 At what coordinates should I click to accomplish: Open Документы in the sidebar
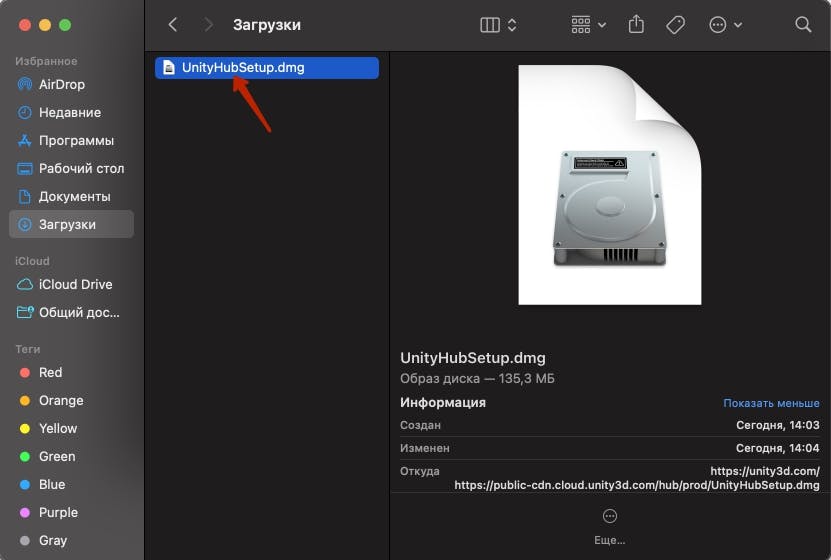pyautogui.click(x=72, y=197)
